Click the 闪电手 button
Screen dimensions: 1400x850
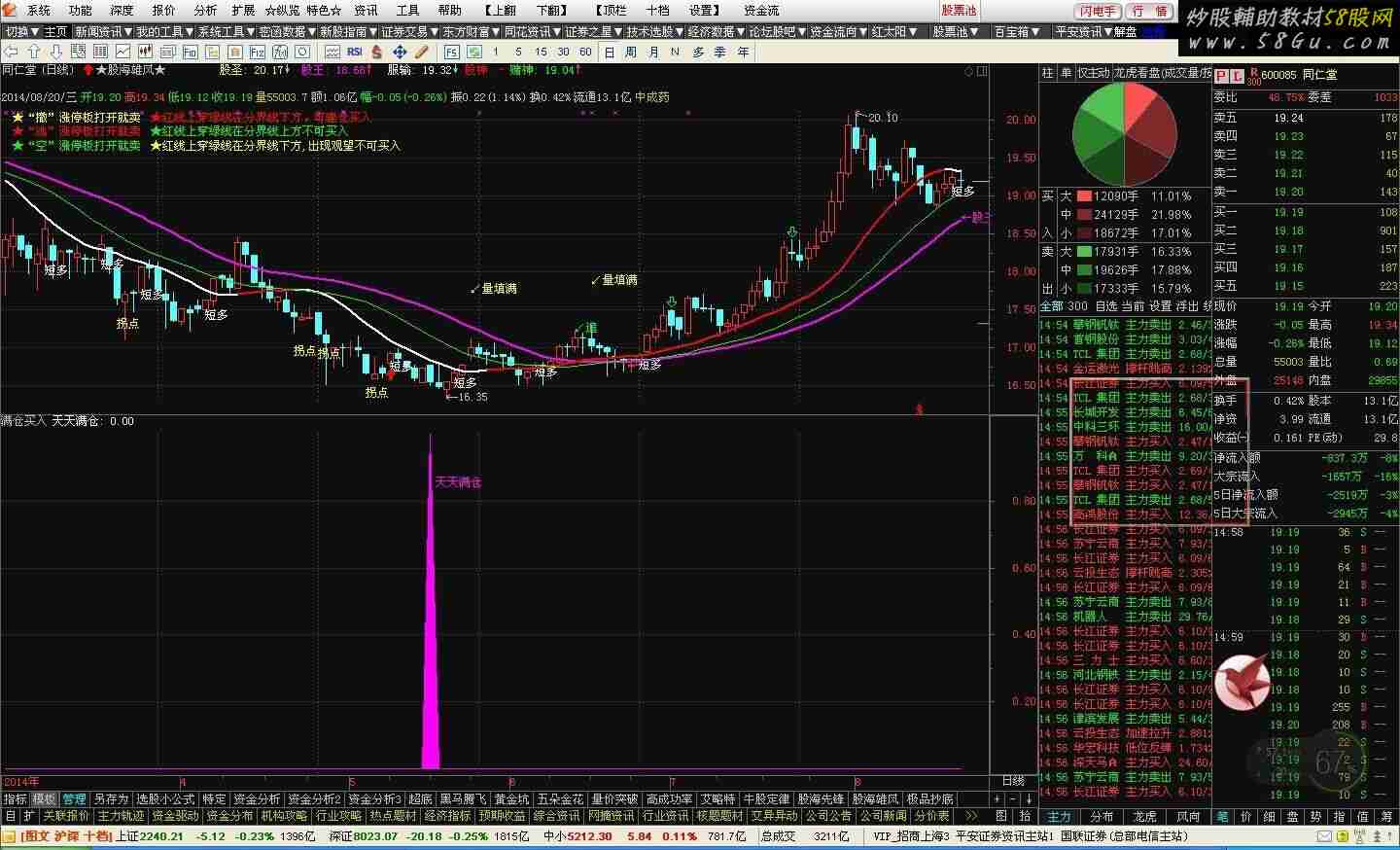(1098, 11)
